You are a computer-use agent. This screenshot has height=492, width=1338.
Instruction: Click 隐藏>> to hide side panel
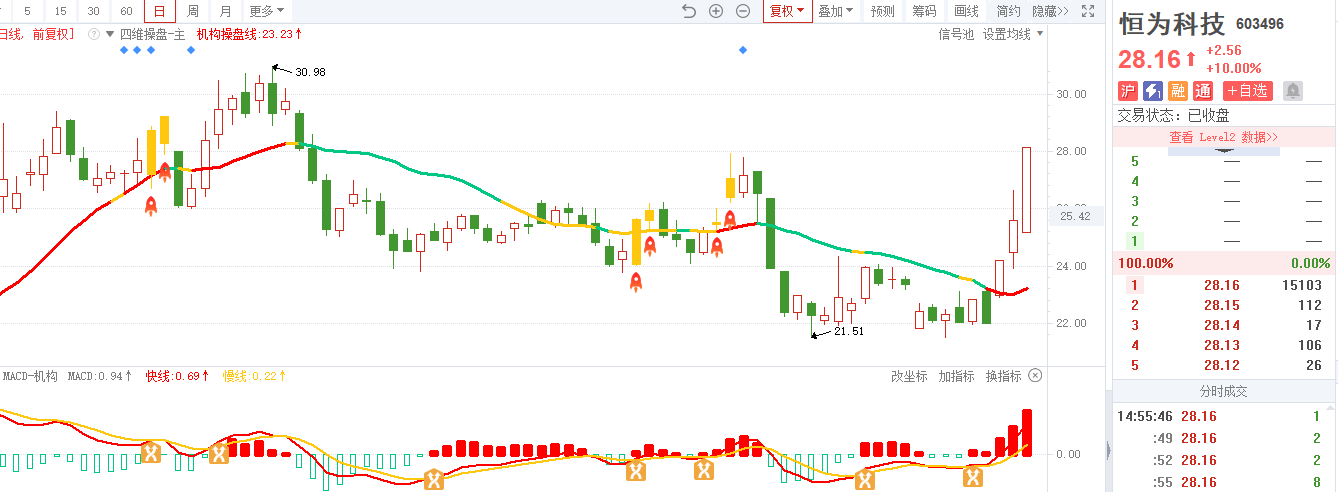1051,11
